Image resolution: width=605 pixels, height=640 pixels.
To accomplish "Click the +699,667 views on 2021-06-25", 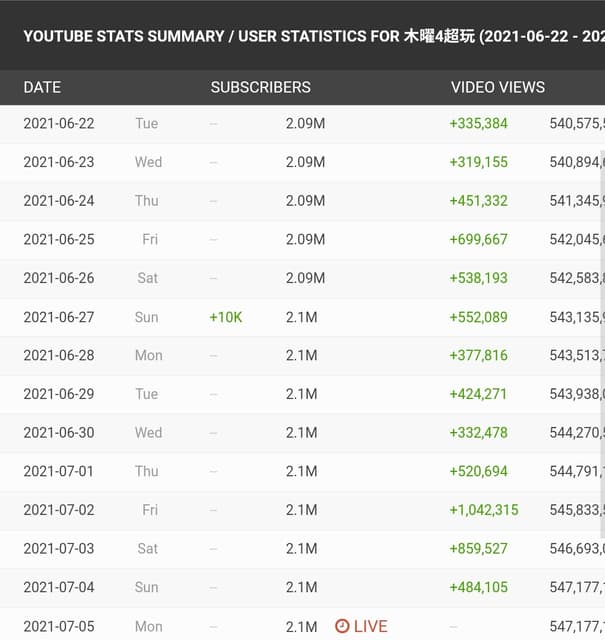I will 478,239.
